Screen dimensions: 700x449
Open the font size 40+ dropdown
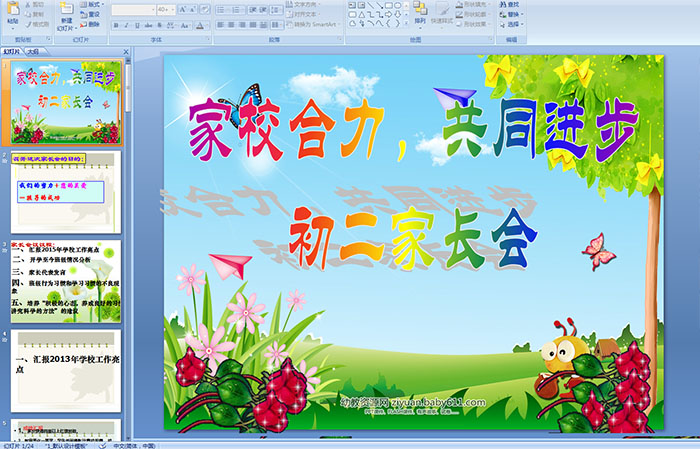coord(173,9)
